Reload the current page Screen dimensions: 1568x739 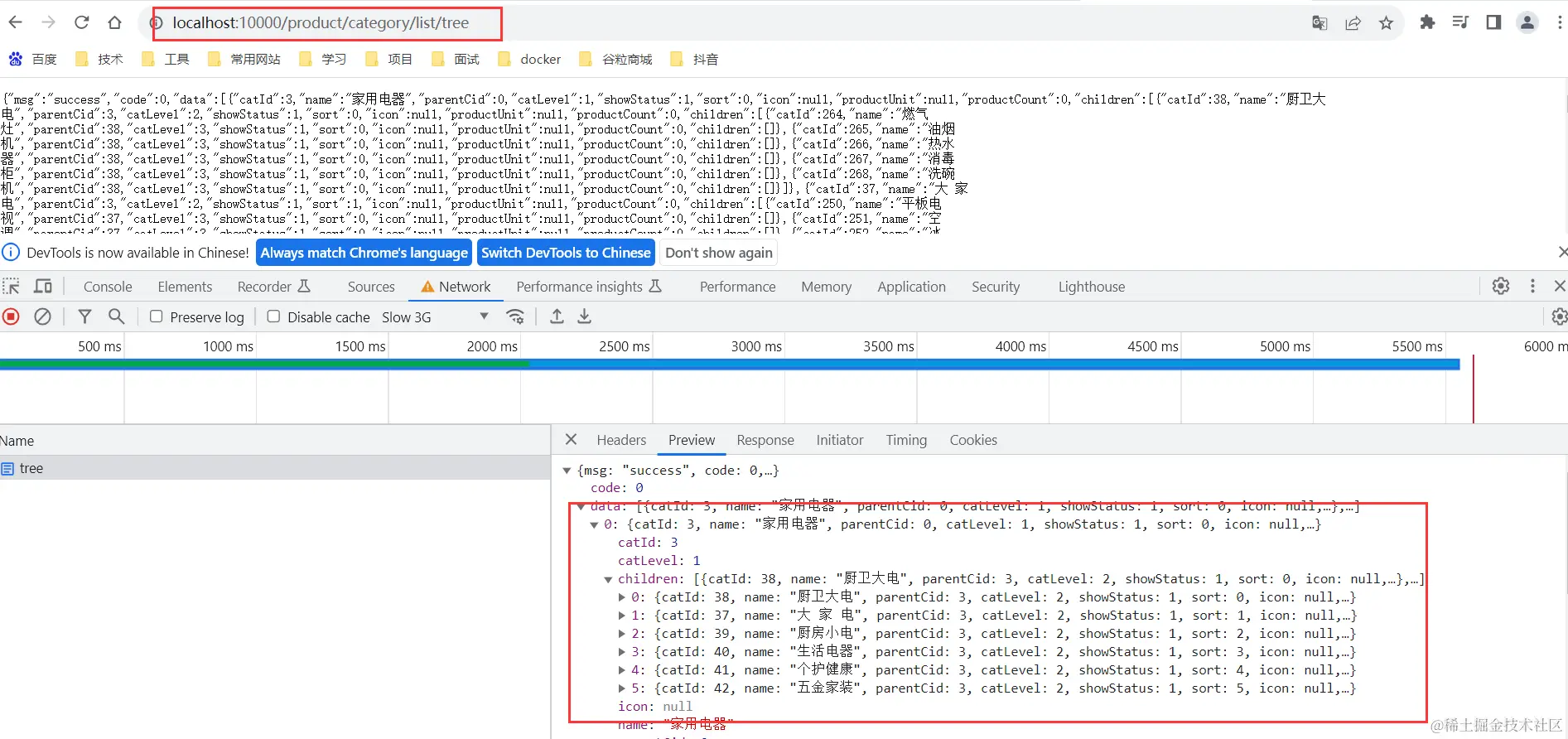[x=81, y=22]
